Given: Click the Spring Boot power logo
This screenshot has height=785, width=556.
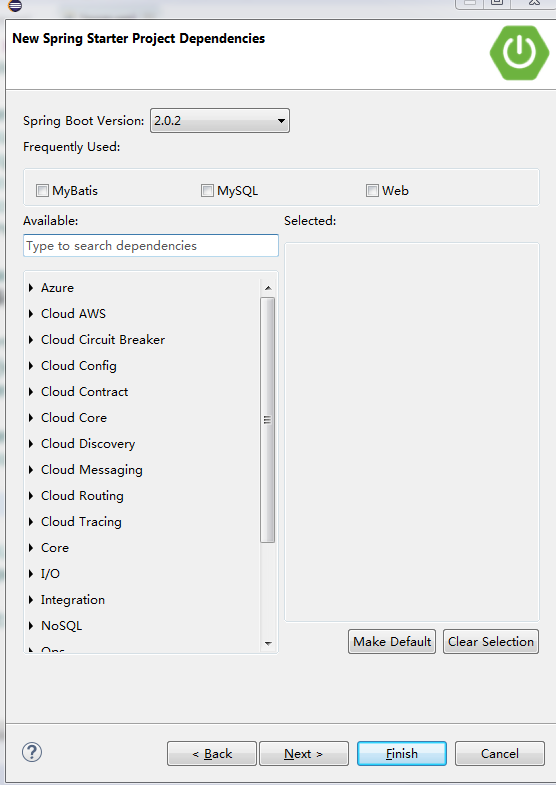Looking at the screenshot, I should click(x=519, y=53).
